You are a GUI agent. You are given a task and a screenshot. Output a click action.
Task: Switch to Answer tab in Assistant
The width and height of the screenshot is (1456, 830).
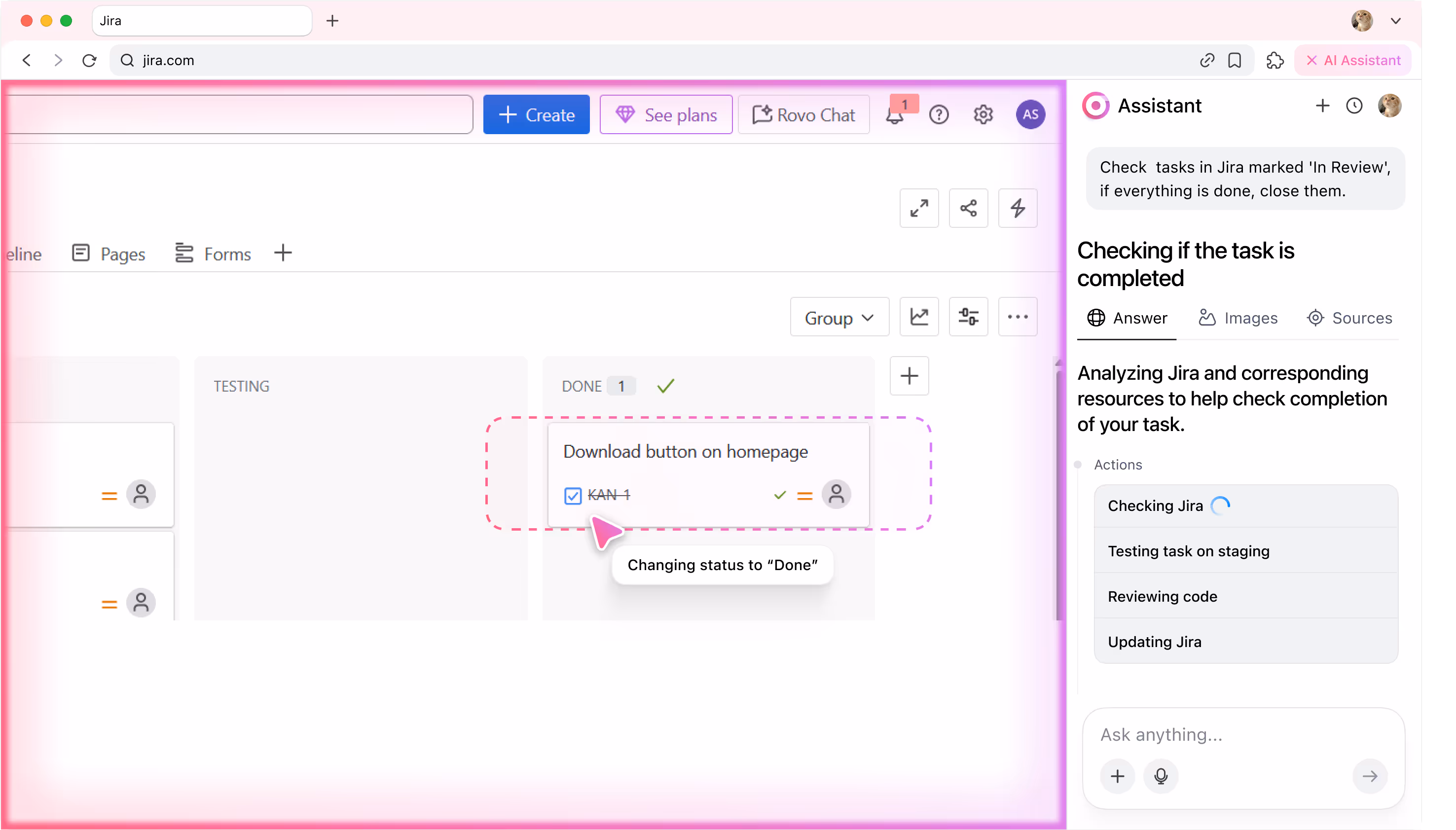(1127, 318)
